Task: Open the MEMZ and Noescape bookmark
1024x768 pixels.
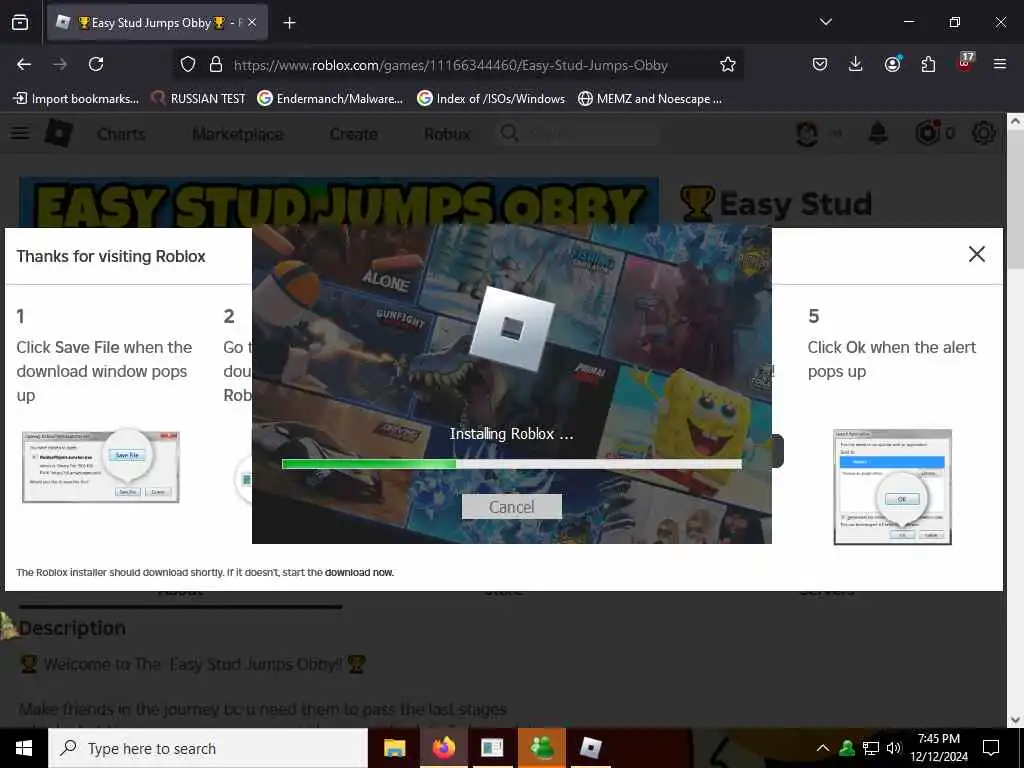Action: pyautogui.click(x=650, y=99)
